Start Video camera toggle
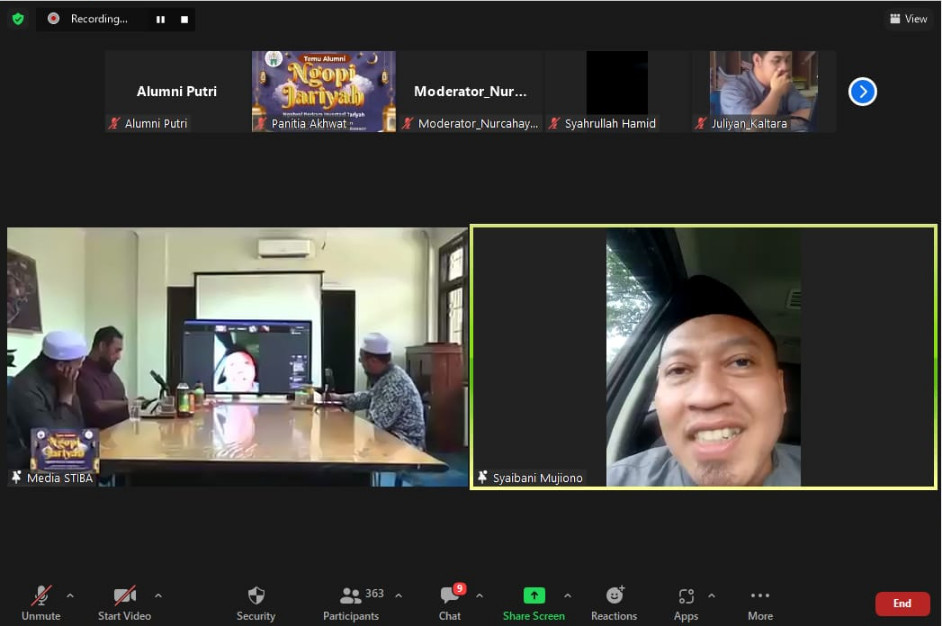 coord(124,603)
